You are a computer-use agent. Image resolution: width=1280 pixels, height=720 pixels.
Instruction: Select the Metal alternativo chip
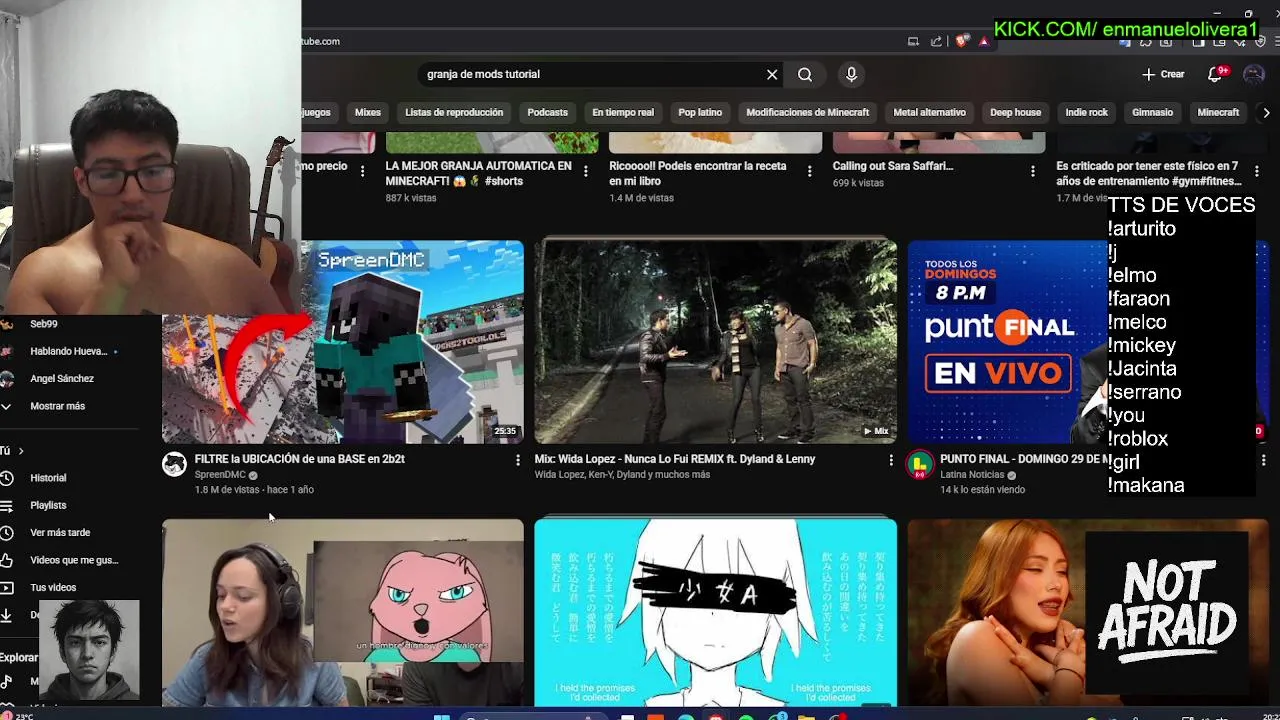tap(929, 112)
